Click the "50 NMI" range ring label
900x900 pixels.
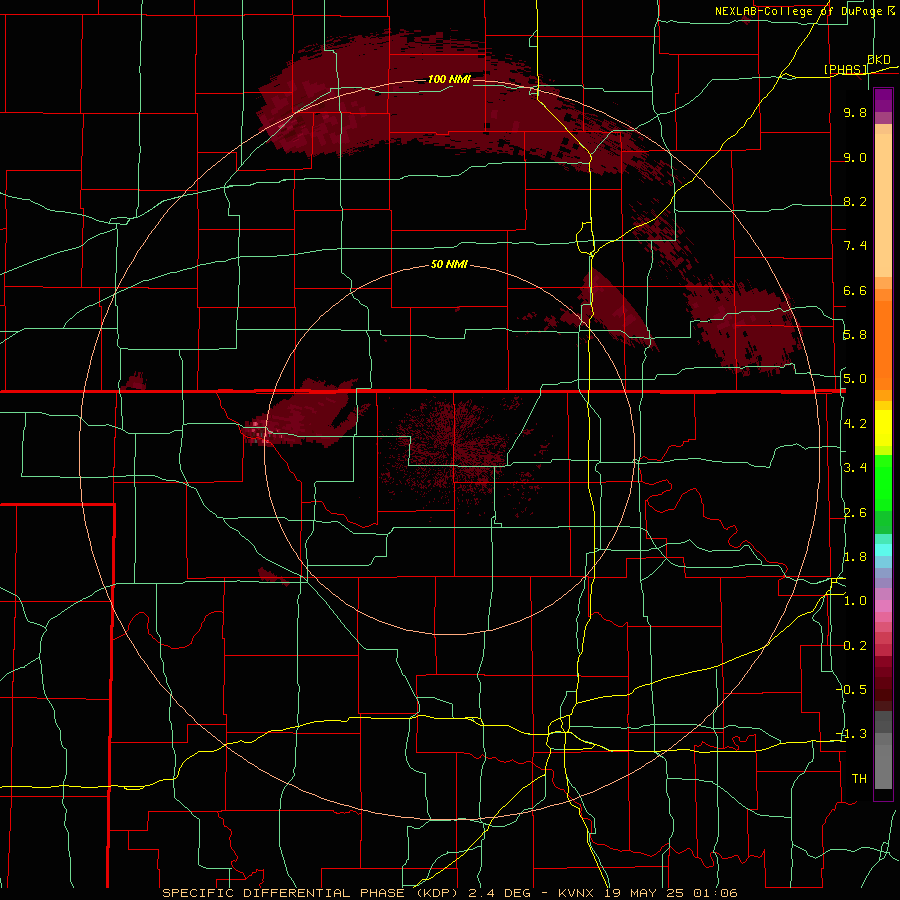449,264
